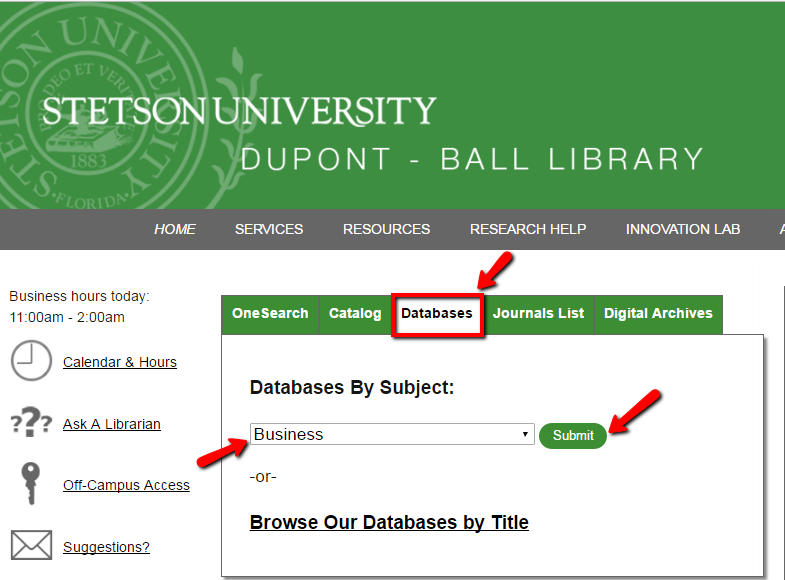
Task: Switch to the Catalog tab
Action: (x=355, y=314)
